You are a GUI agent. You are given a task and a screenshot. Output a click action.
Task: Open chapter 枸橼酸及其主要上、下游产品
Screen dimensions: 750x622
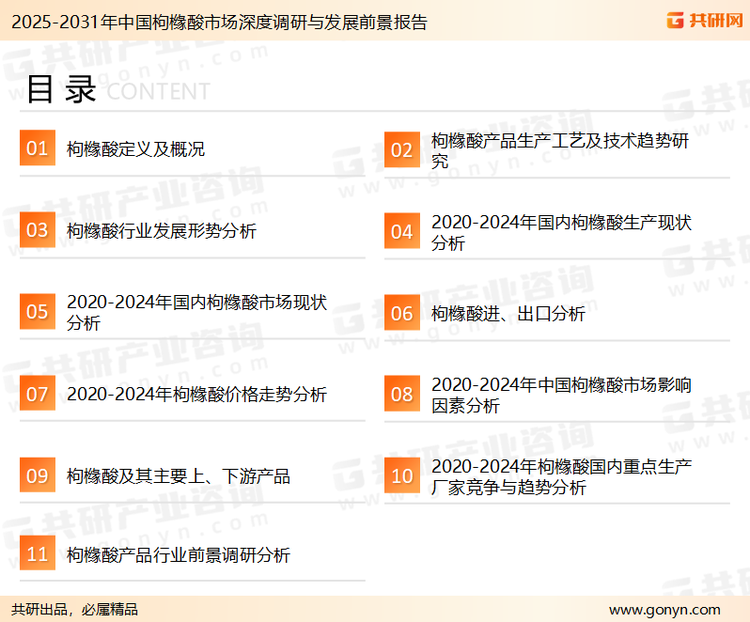pyautogui.click(x=178, y=476)
